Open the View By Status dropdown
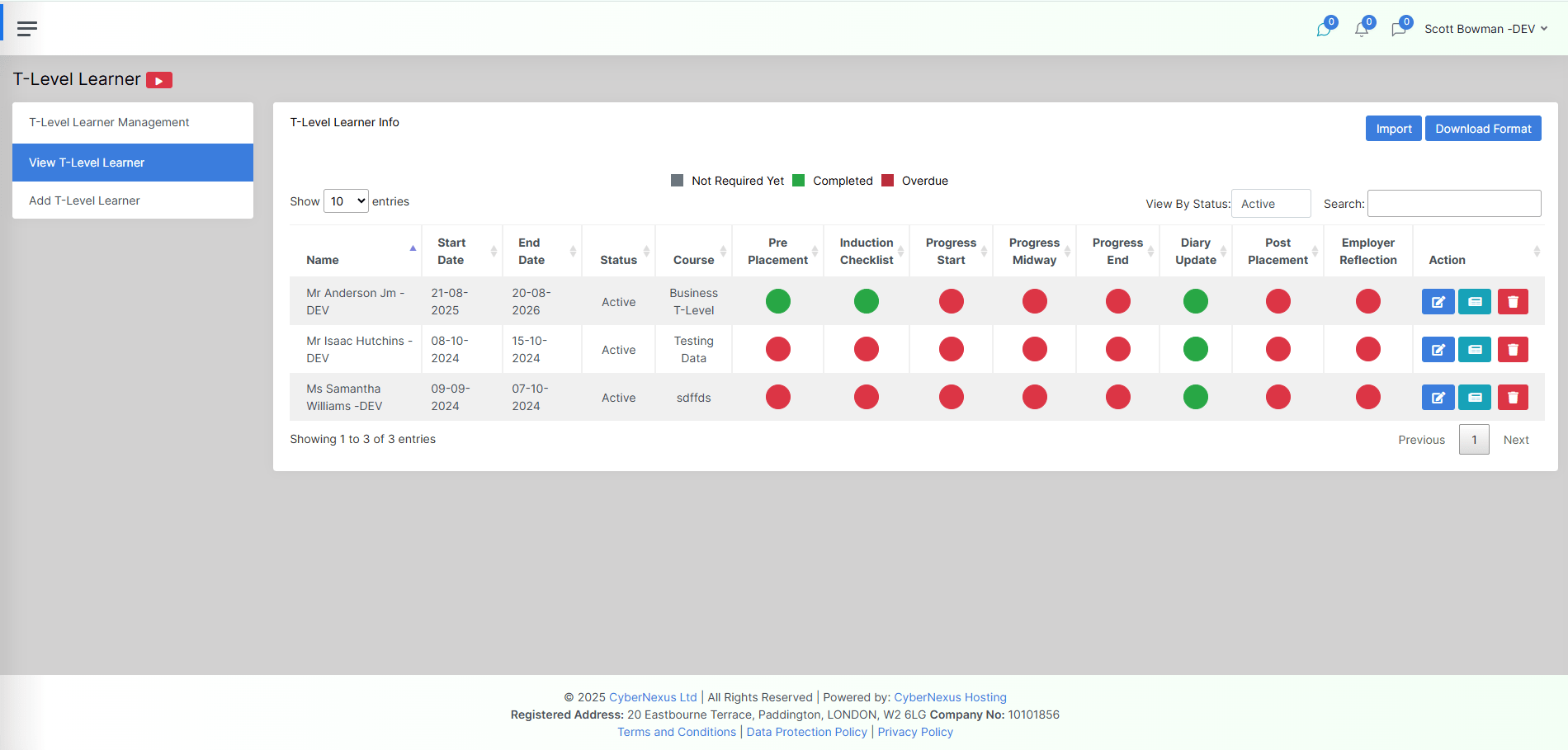The image size is (1568, 750). (1270, 204)
